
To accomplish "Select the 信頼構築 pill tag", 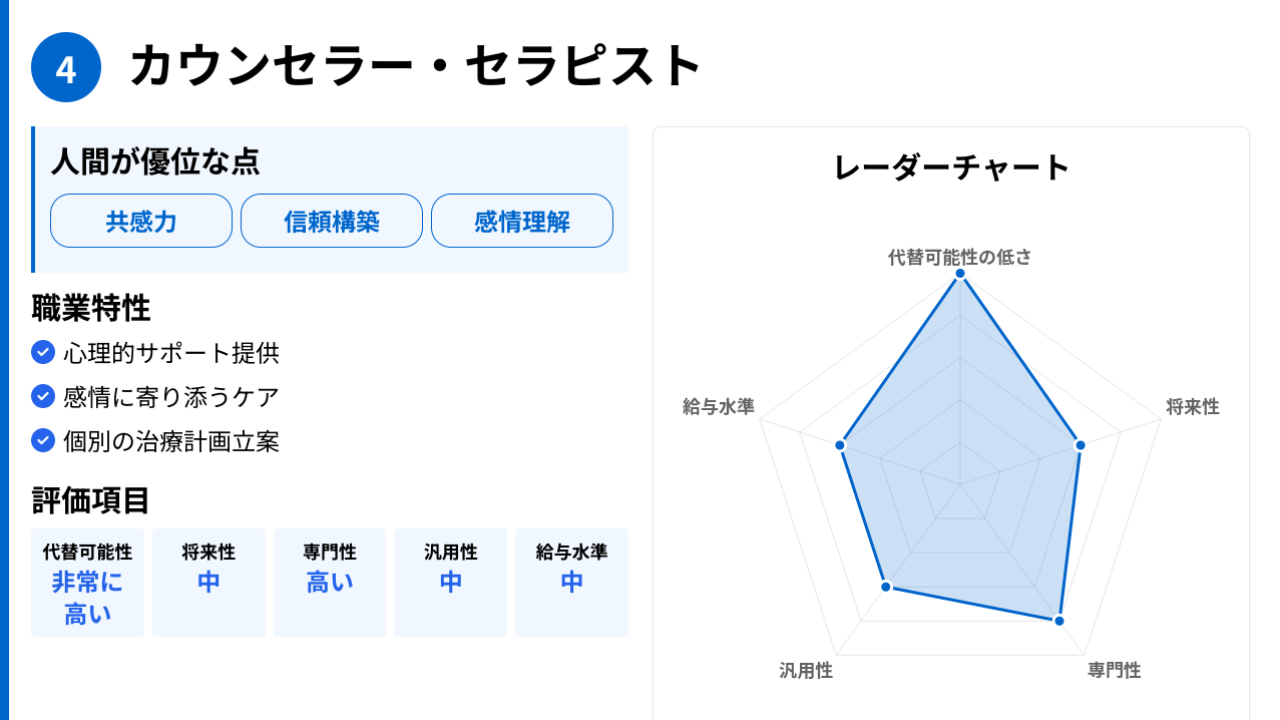I will (332, 221).
